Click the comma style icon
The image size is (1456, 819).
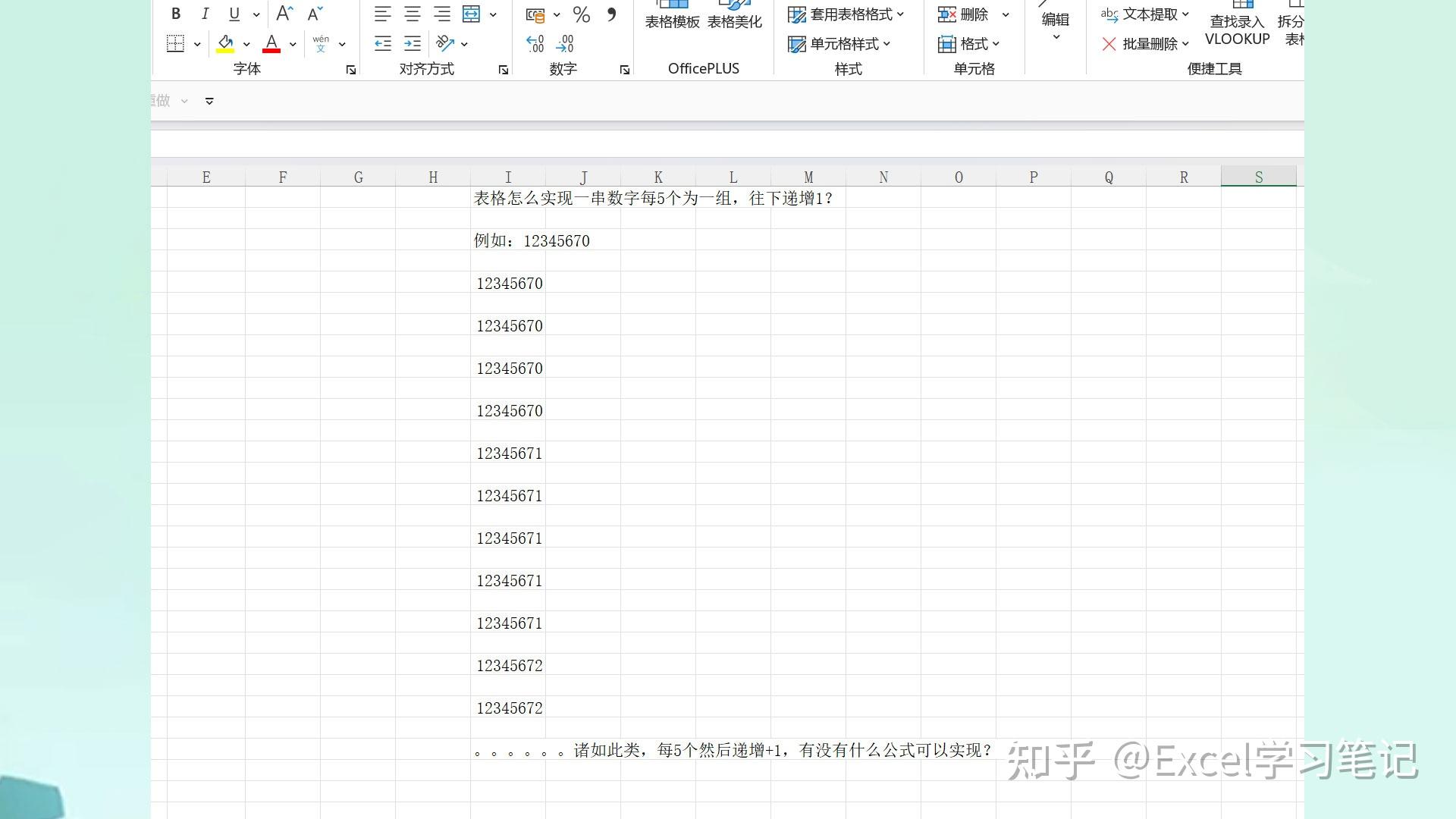pyautogui.click(x=612, y=14)
